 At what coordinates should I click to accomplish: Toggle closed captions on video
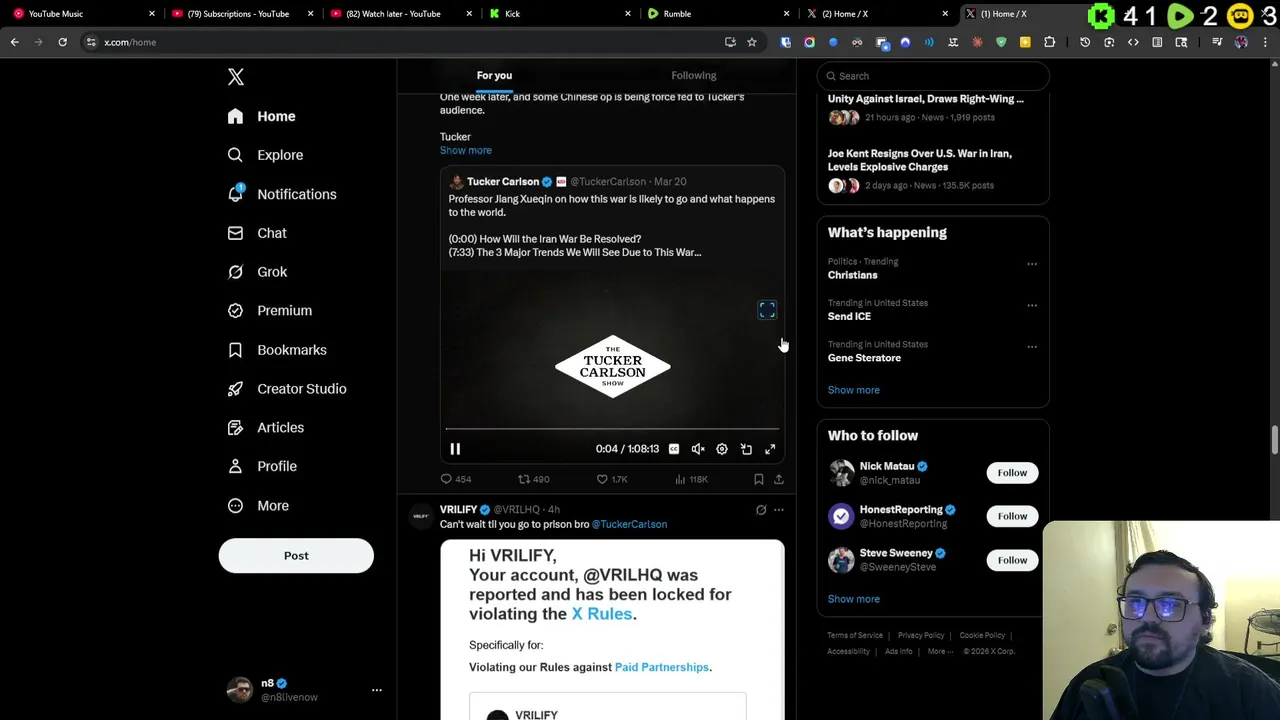(x=674, y=449)
